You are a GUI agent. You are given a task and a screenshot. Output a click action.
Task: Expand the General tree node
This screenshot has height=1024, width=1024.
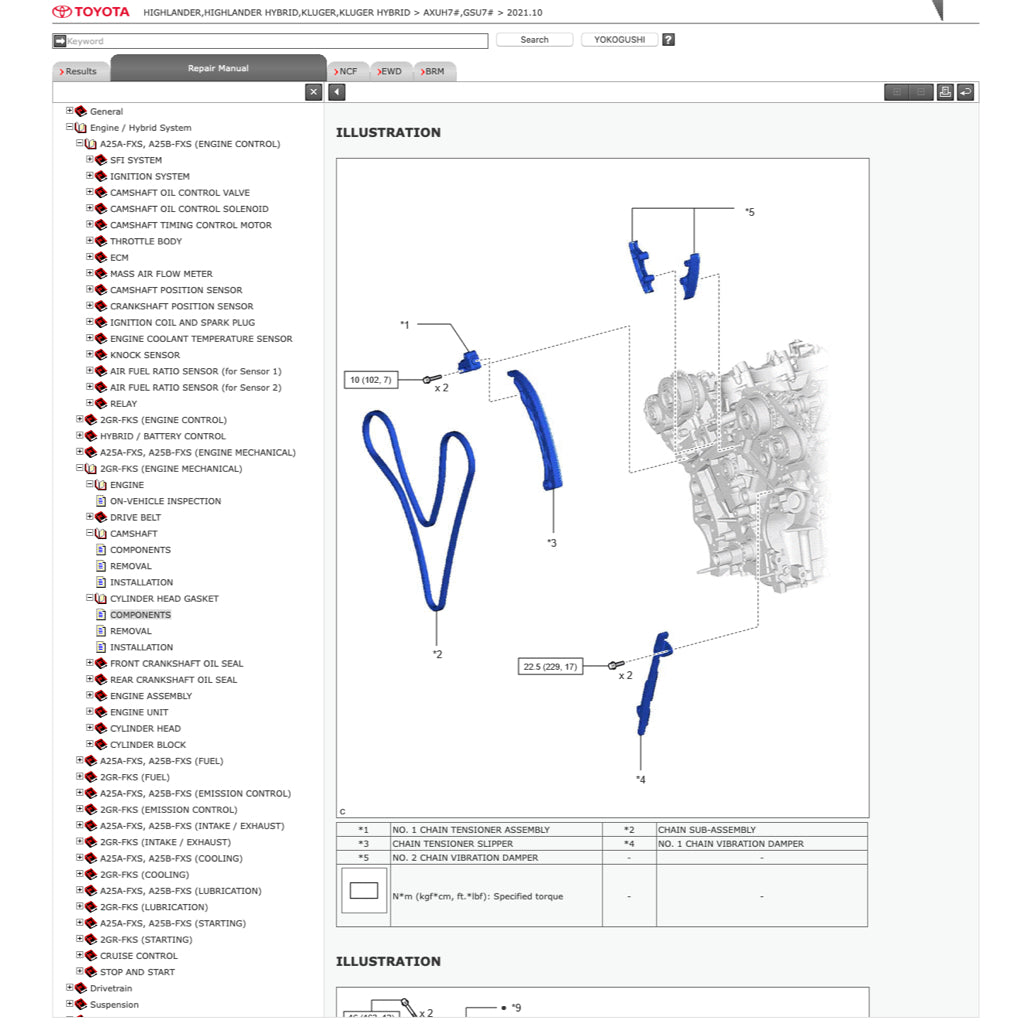click(x=70, y=111)
